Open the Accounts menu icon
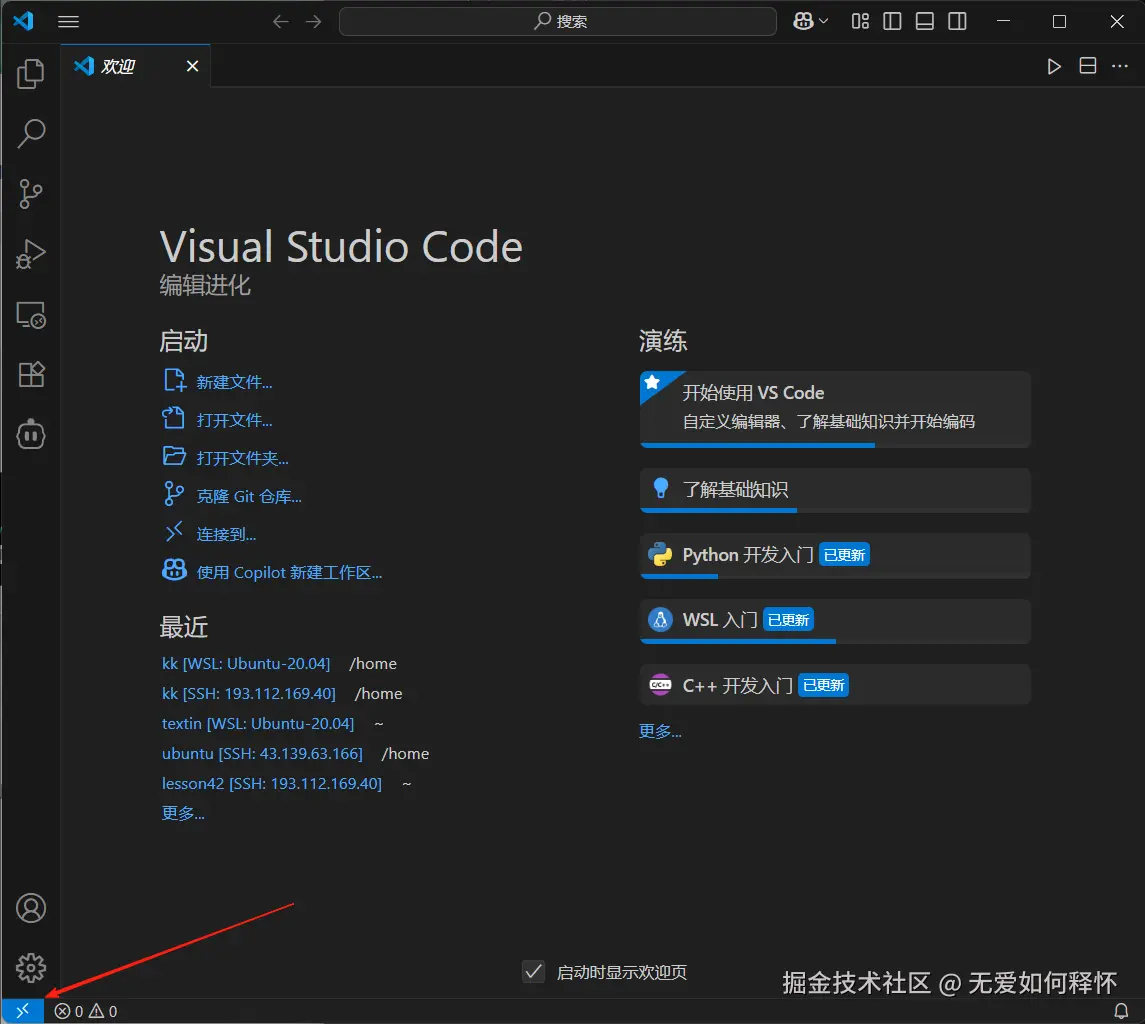This screenshot has height=1024, width=1145. (x=31, y=908)
